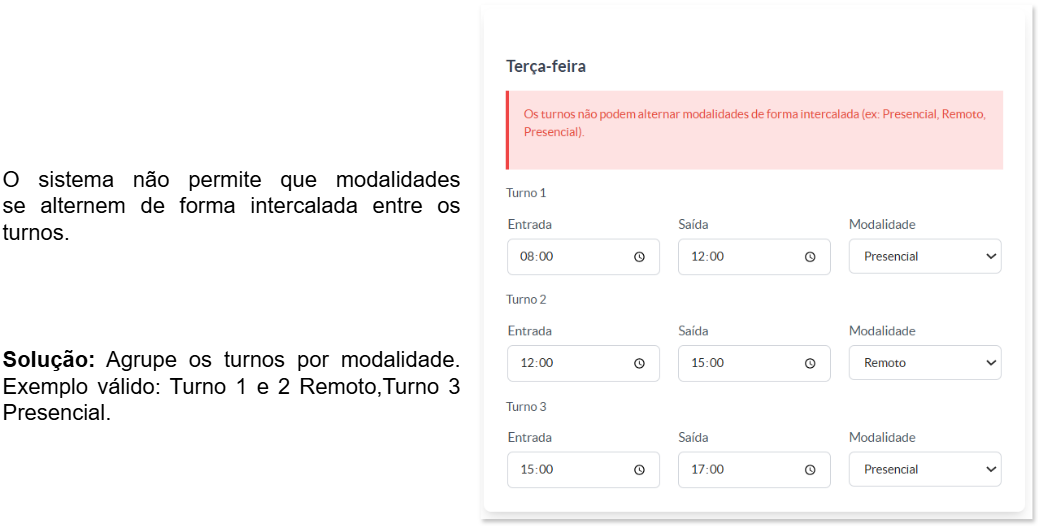Click the Terça-feira heading
Screen dimensions: 1038x526
pyautogui.click(x=546, y=67)
